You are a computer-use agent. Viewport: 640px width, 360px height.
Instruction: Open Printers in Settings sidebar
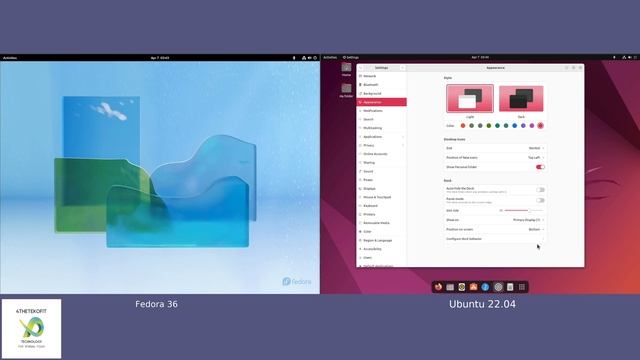pos(382,214)
